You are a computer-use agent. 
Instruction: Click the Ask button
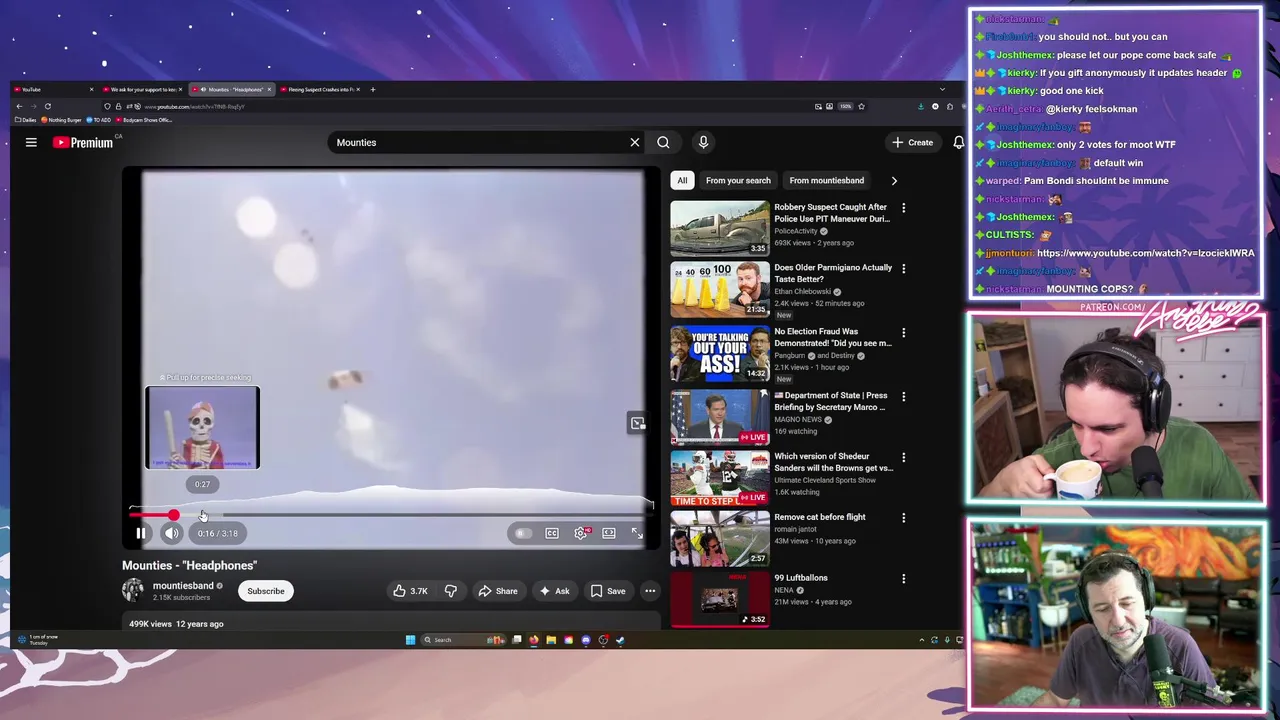pyautogui.click(x=554, y=591)
